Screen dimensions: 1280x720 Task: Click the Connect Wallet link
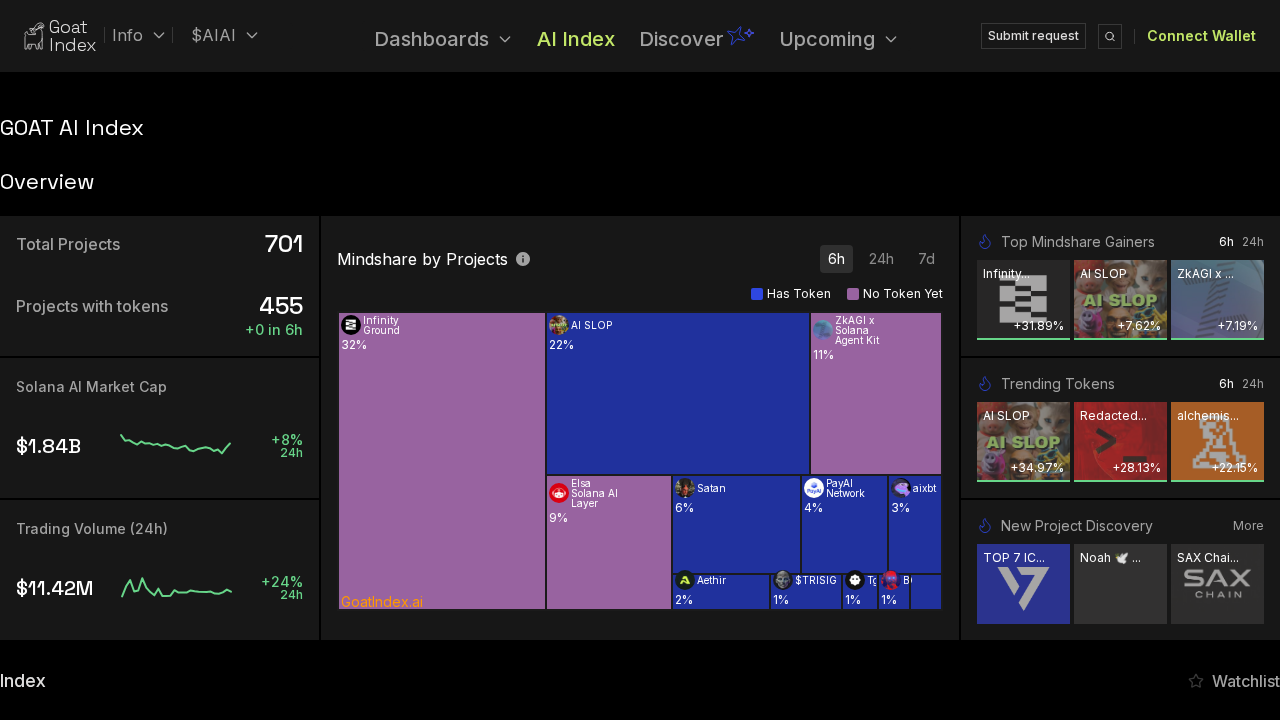(x=1201, y=36)
